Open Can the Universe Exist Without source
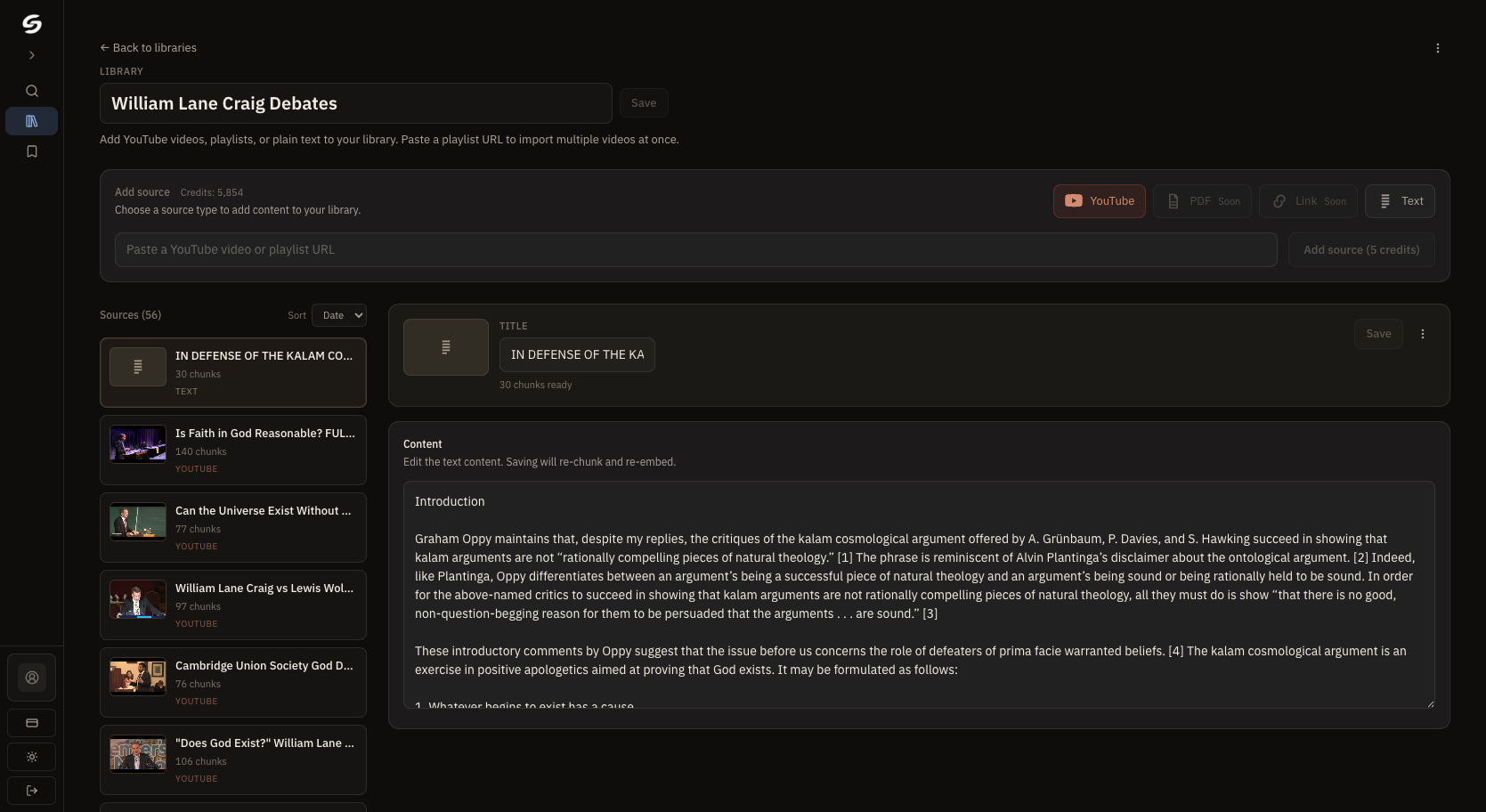 (x=233, y=527)
